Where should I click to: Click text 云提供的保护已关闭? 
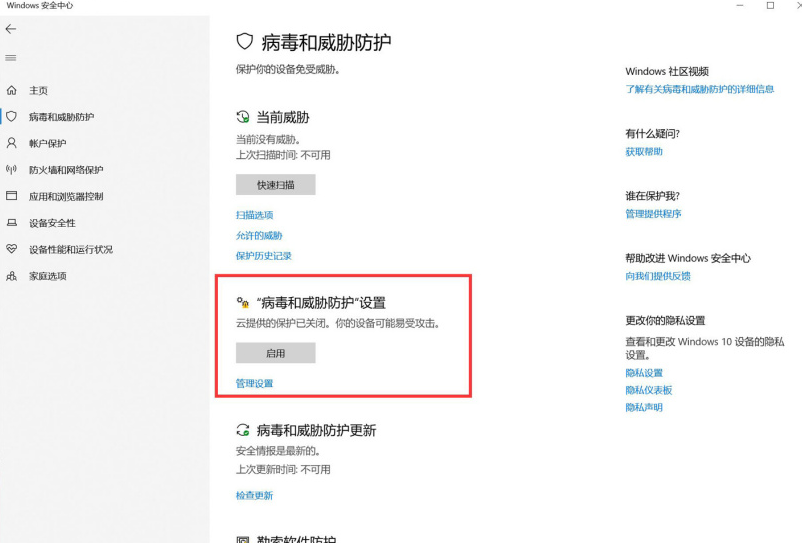280,324
